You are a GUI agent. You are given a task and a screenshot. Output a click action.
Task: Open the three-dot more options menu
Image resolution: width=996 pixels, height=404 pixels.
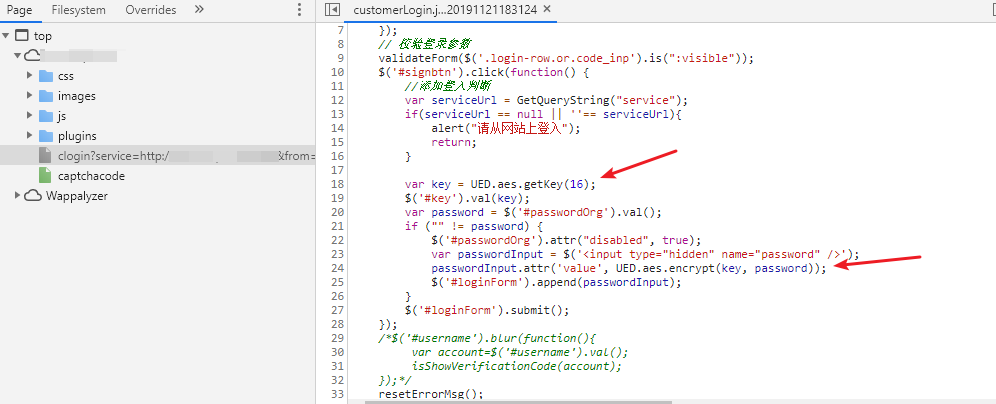click(x=300, y=10)
